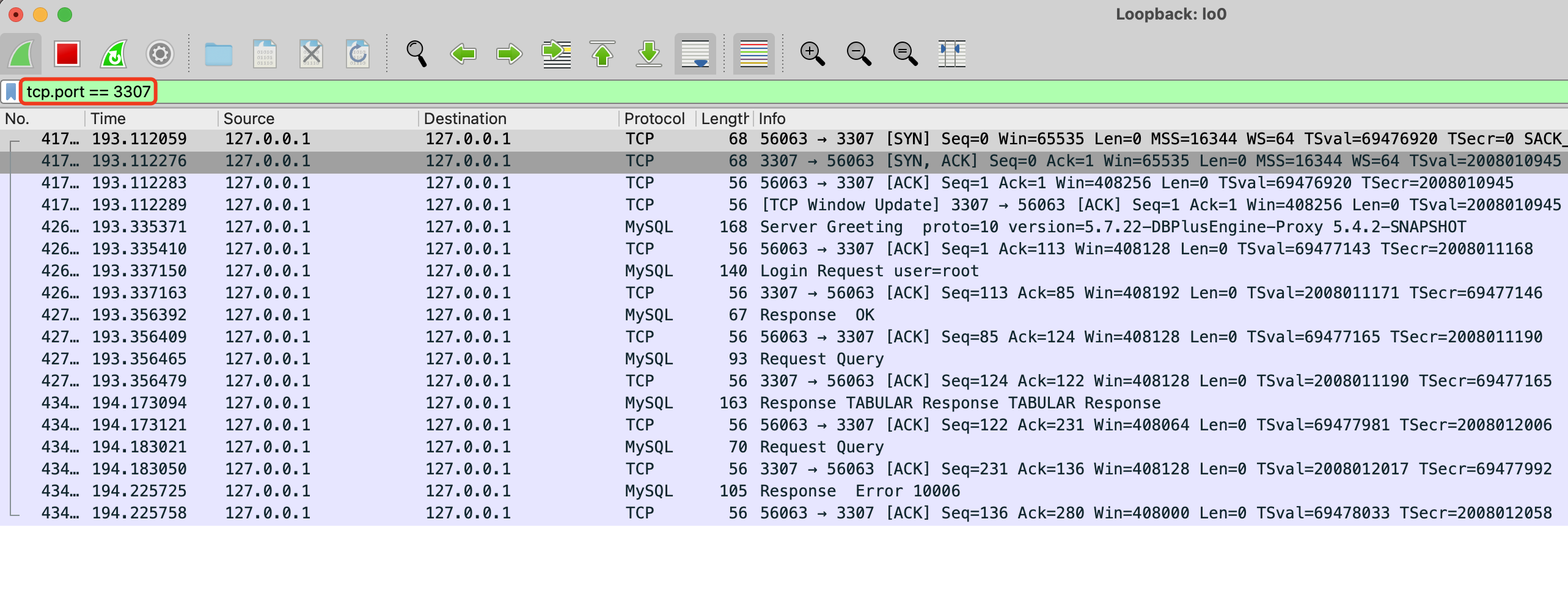1568x604 pixels.
Task: Open Find a packet magnifier
Action: click(x=417, y=54)
